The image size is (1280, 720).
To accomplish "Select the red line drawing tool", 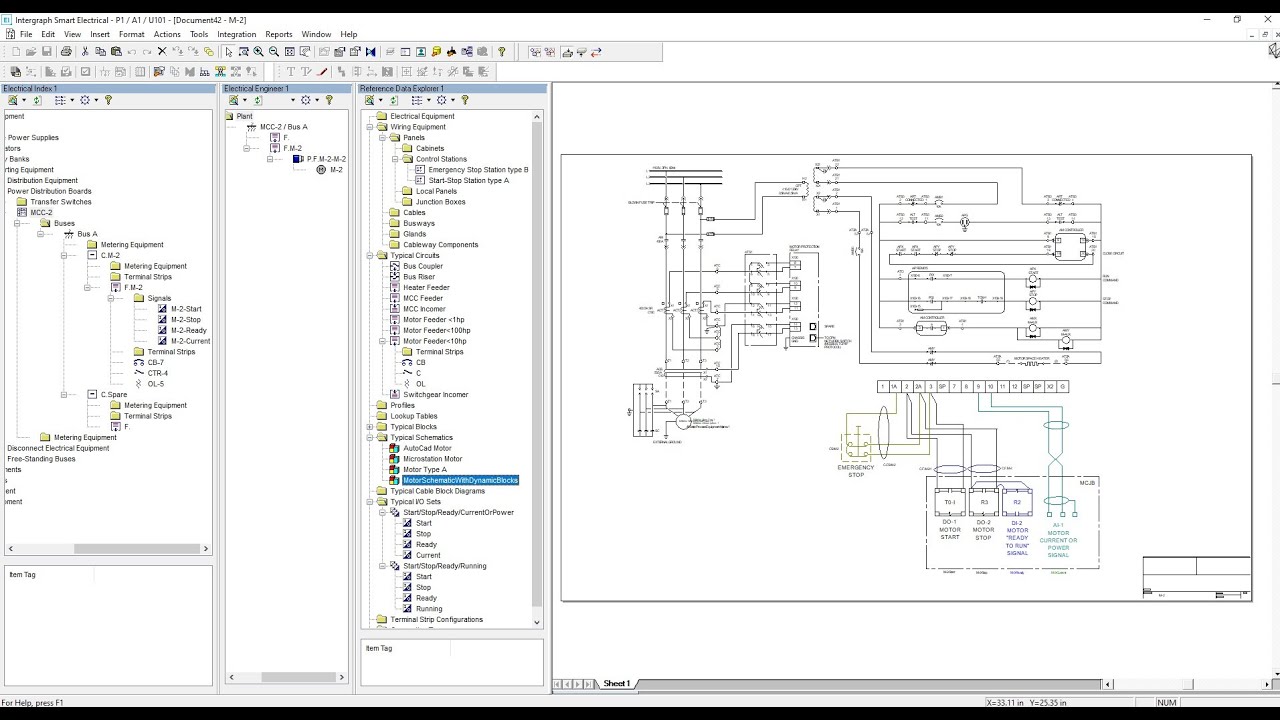I will pos(322,71).
